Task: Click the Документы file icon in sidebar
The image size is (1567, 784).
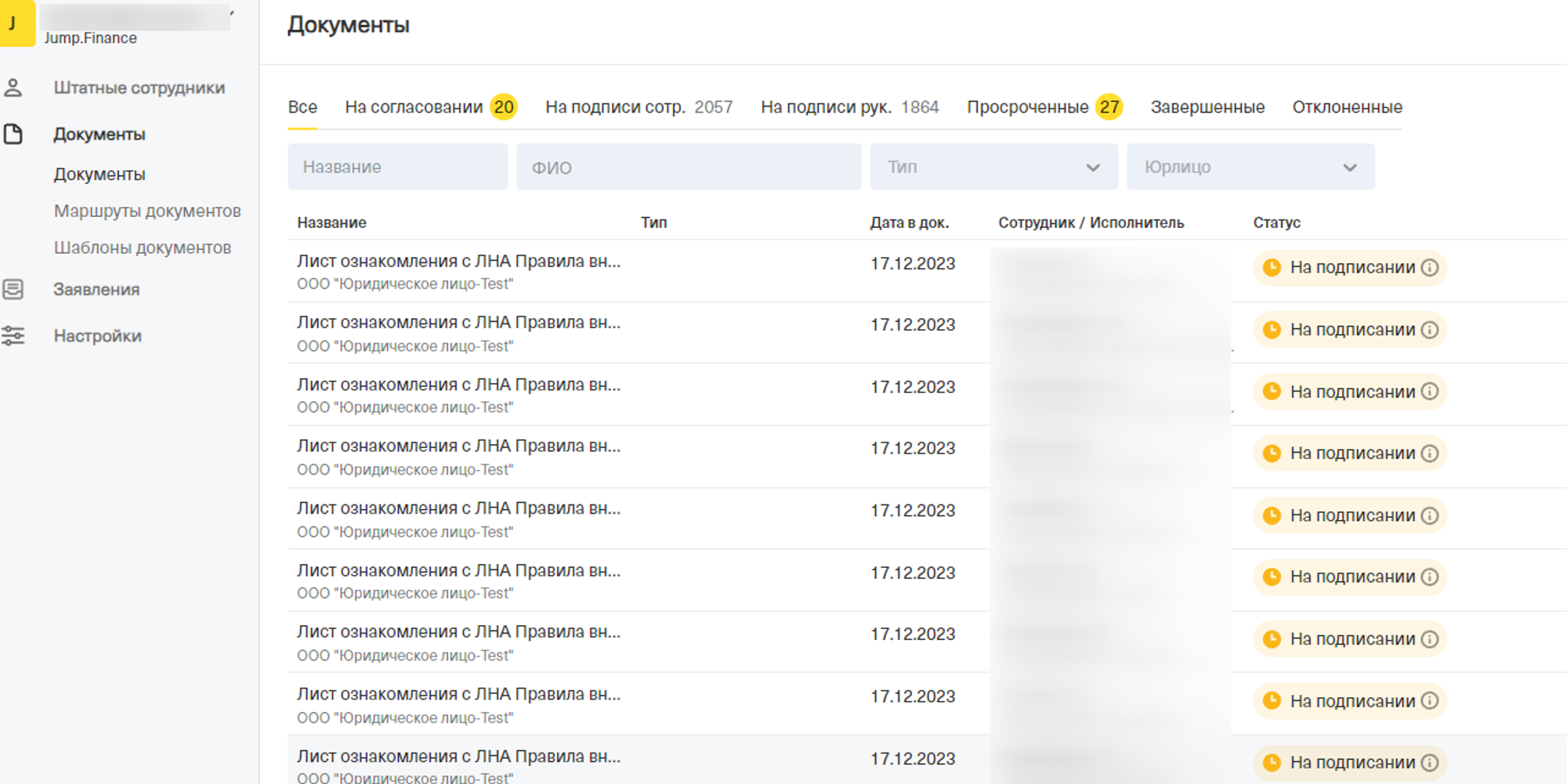Action: 13,134
